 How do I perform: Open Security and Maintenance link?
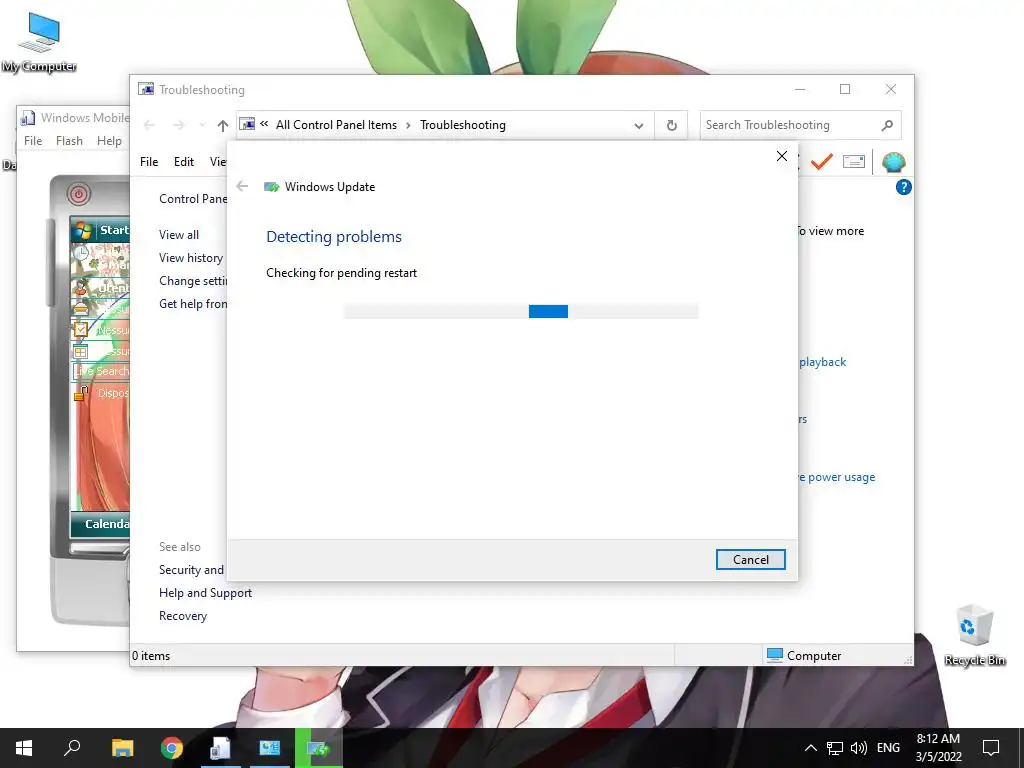[x=191, y=569]
